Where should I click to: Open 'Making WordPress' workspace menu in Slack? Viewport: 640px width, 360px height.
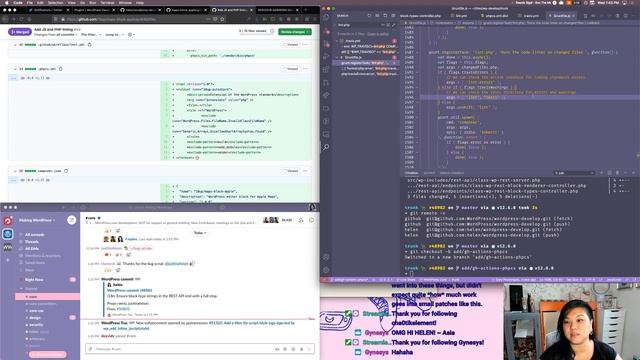[37, 220]
